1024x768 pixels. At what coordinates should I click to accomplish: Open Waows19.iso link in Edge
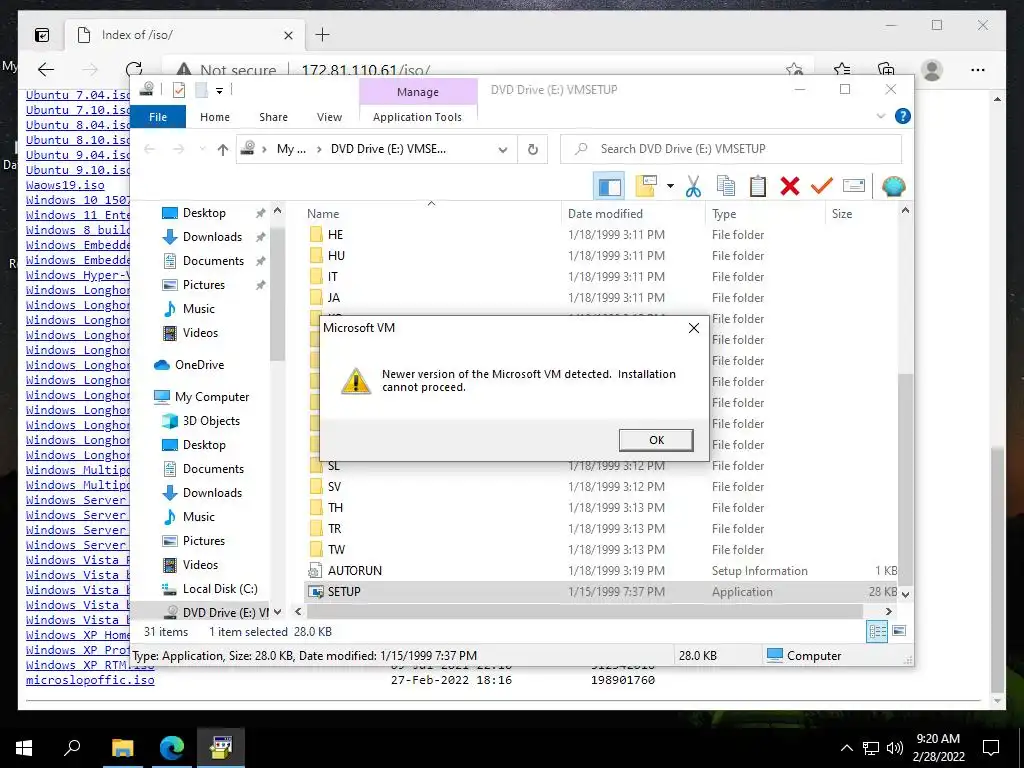(65, 185)
